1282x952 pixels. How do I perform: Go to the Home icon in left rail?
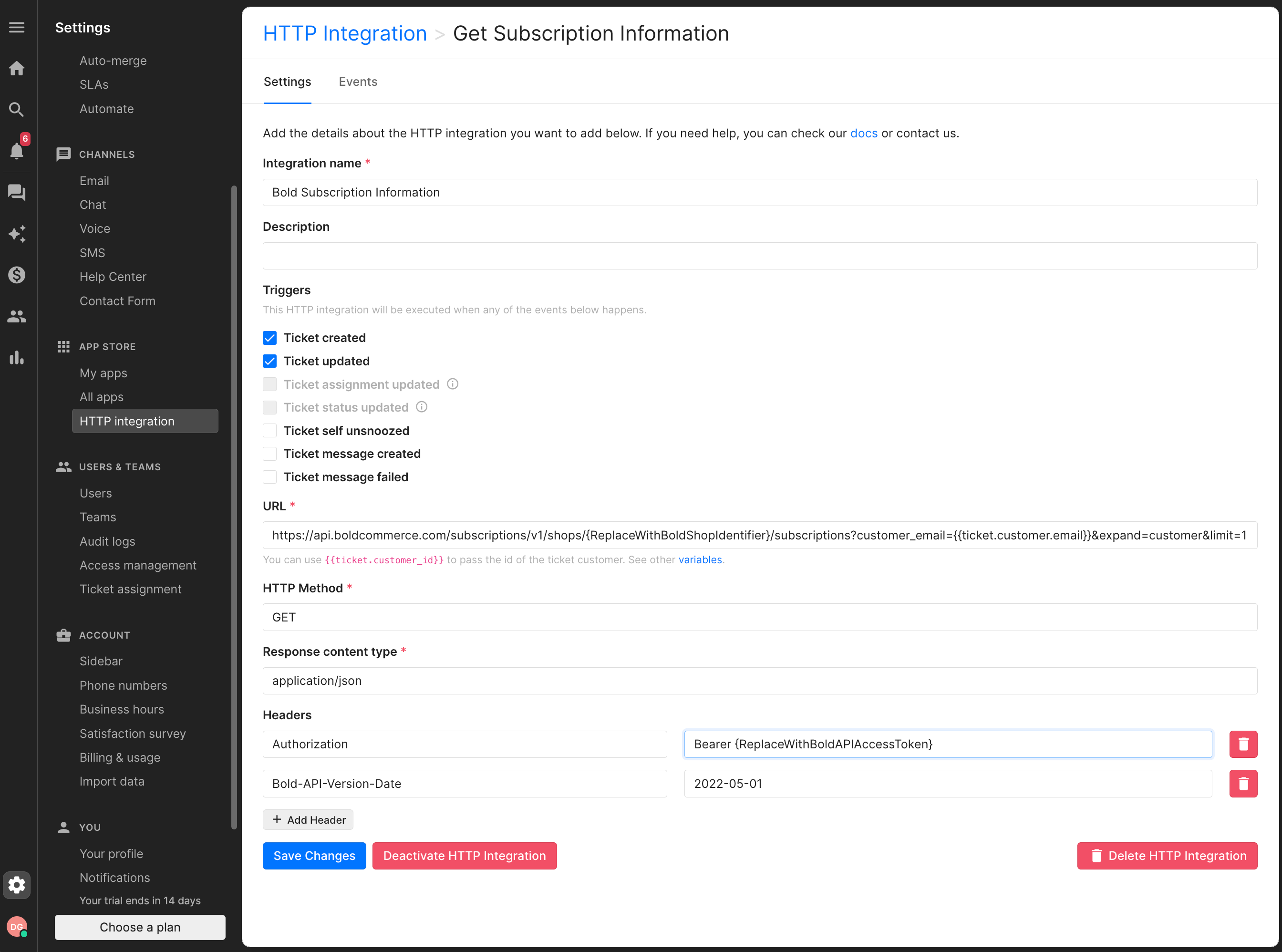pyautogui.click(x=17, y=68)
